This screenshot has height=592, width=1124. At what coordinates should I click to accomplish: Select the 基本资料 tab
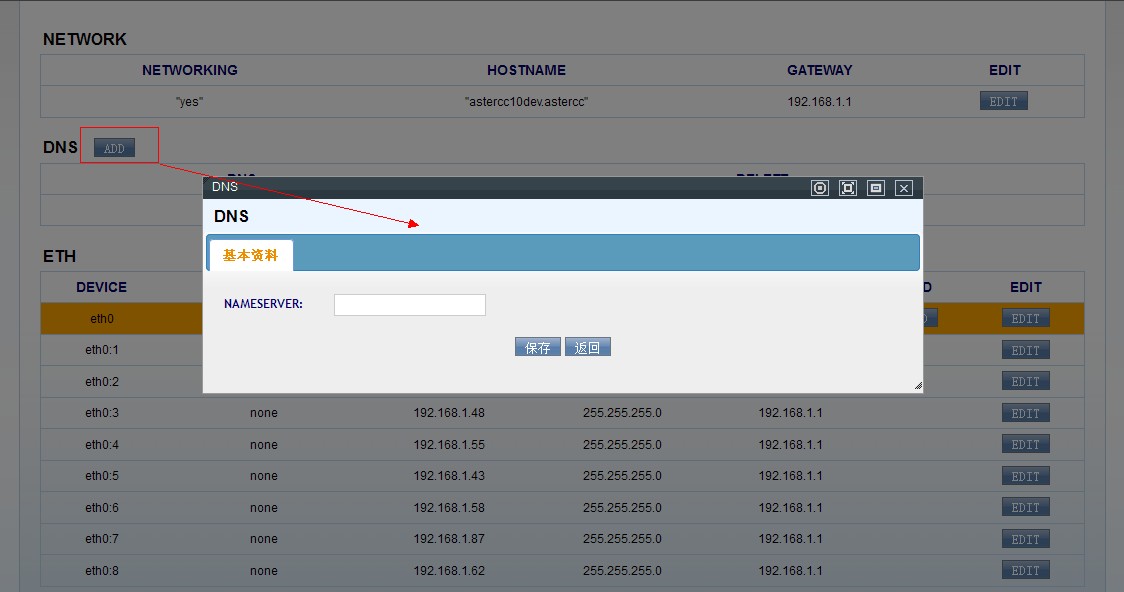(250, 256)
